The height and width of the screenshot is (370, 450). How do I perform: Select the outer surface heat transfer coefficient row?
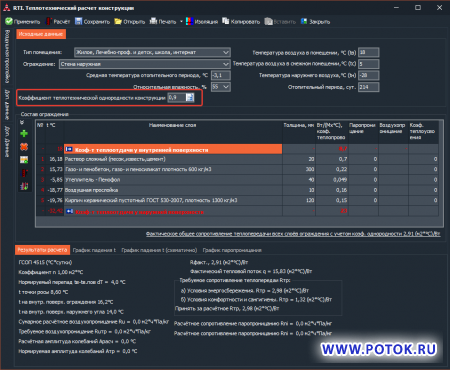237,211
